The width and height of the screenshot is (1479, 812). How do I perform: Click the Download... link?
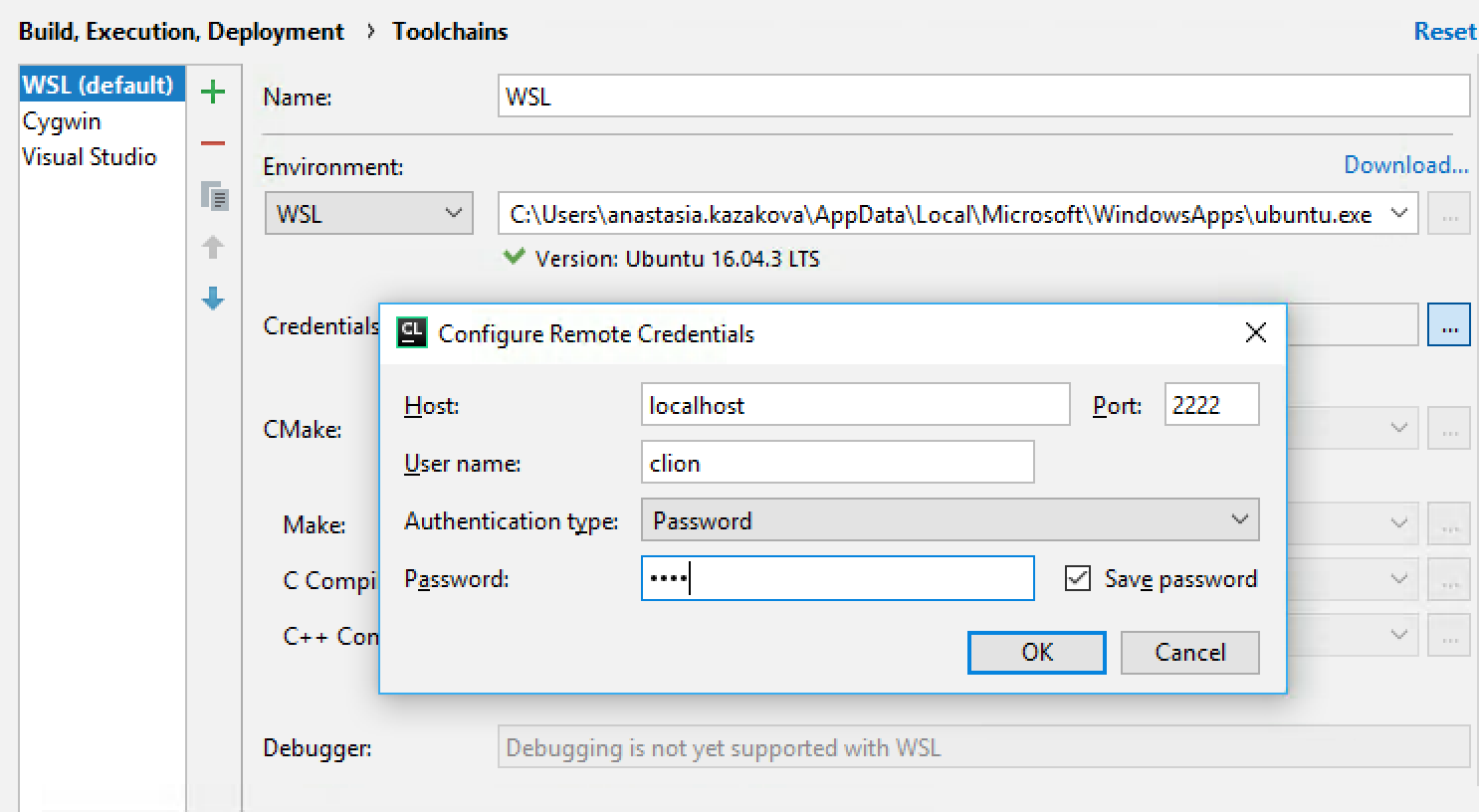coord(1405,164)
